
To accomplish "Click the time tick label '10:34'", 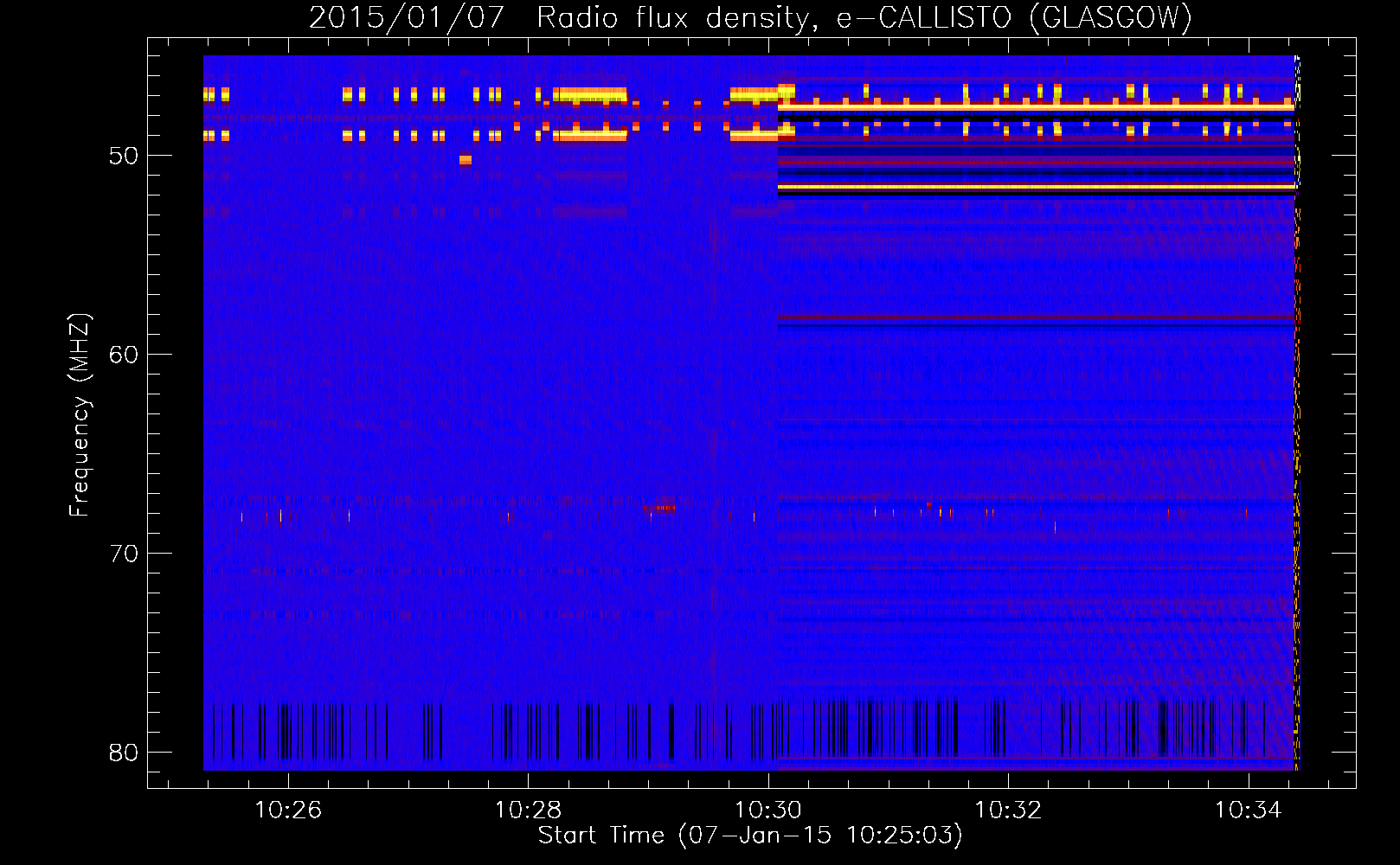I will pos(1249,810).
